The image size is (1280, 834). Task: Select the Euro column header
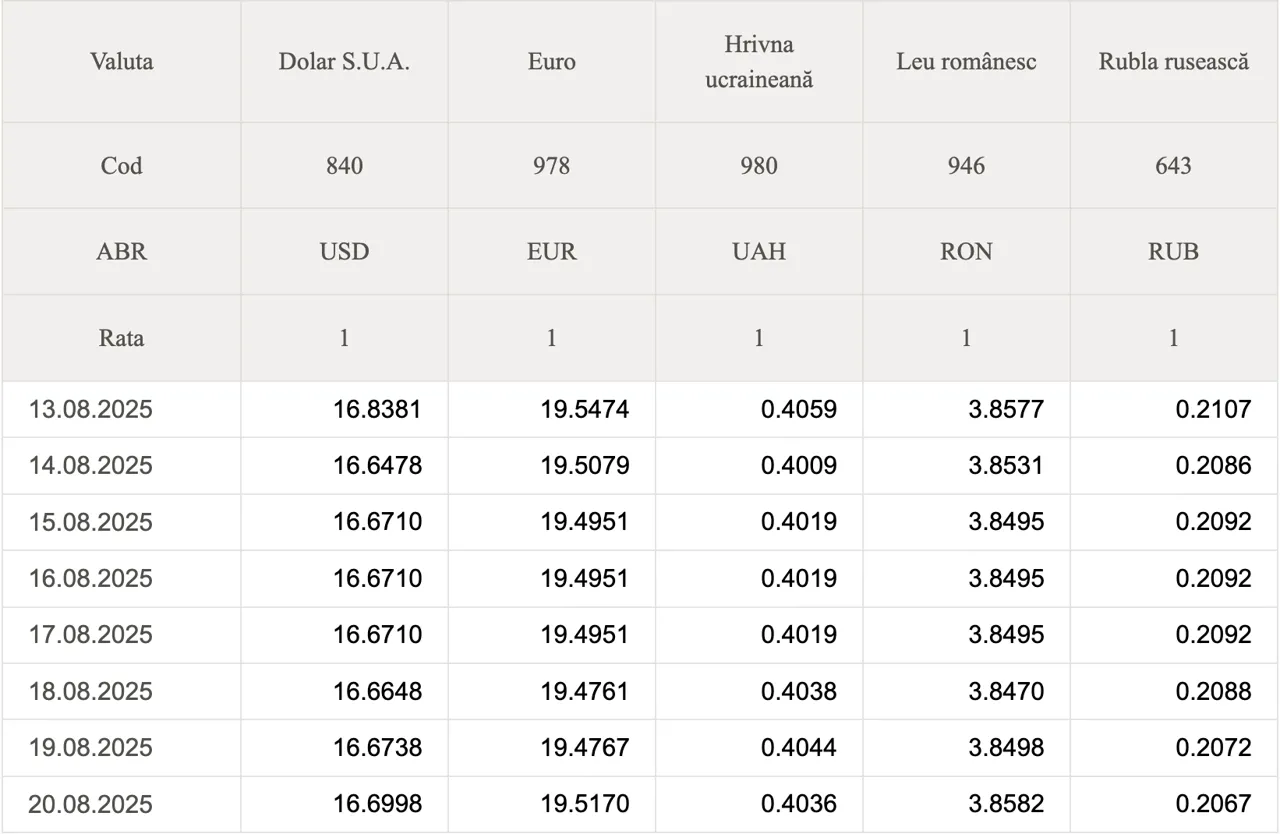coord(551,62)
